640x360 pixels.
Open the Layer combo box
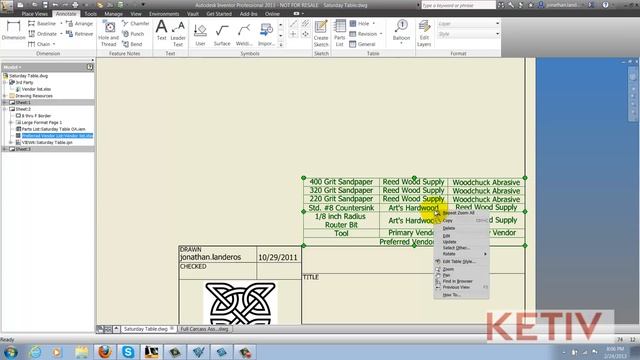click(x=469, y=24)
